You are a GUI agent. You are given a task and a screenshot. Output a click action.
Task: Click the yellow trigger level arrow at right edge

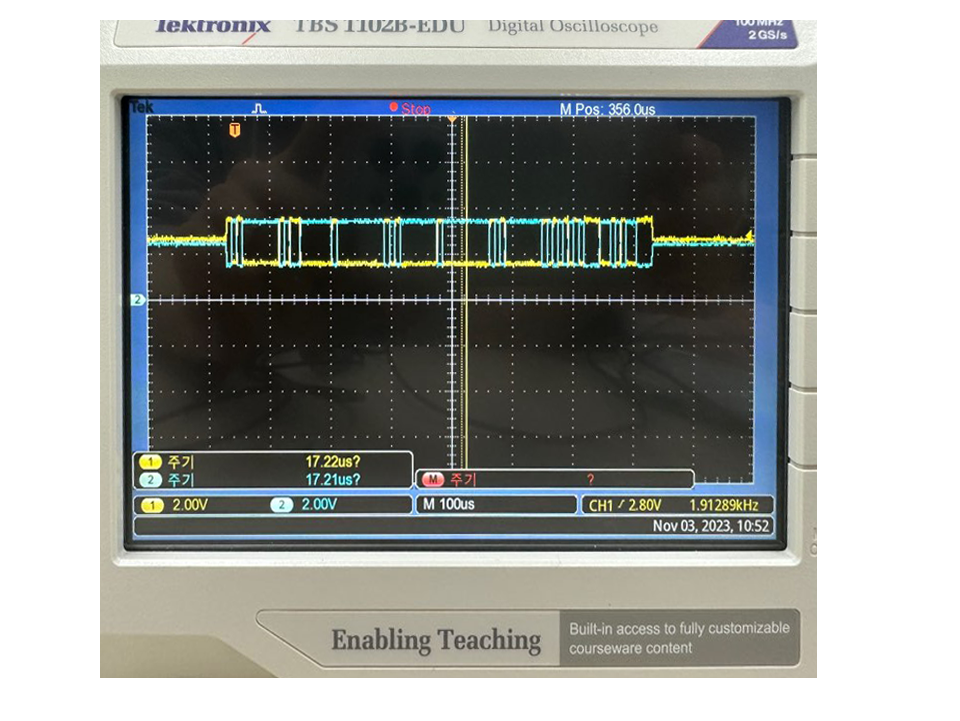[749, 236]
